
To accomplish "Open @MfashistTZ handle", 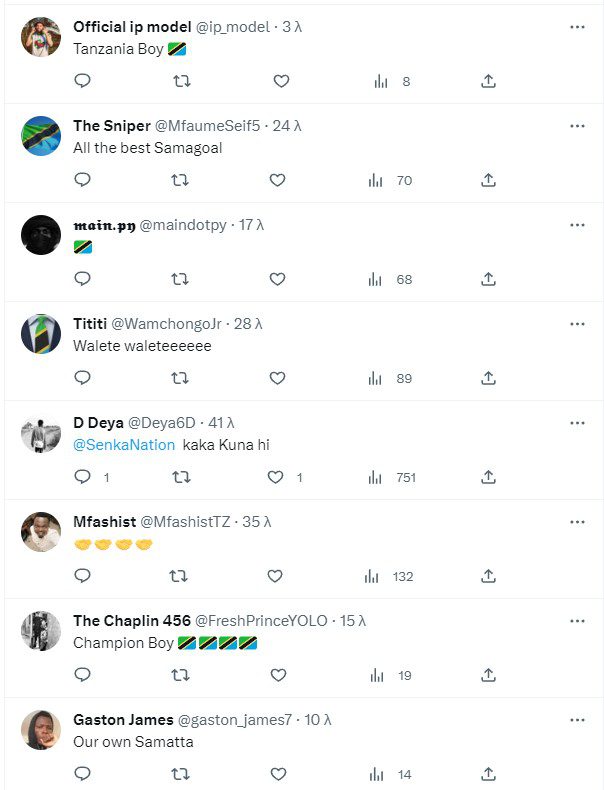I will 185,522.
